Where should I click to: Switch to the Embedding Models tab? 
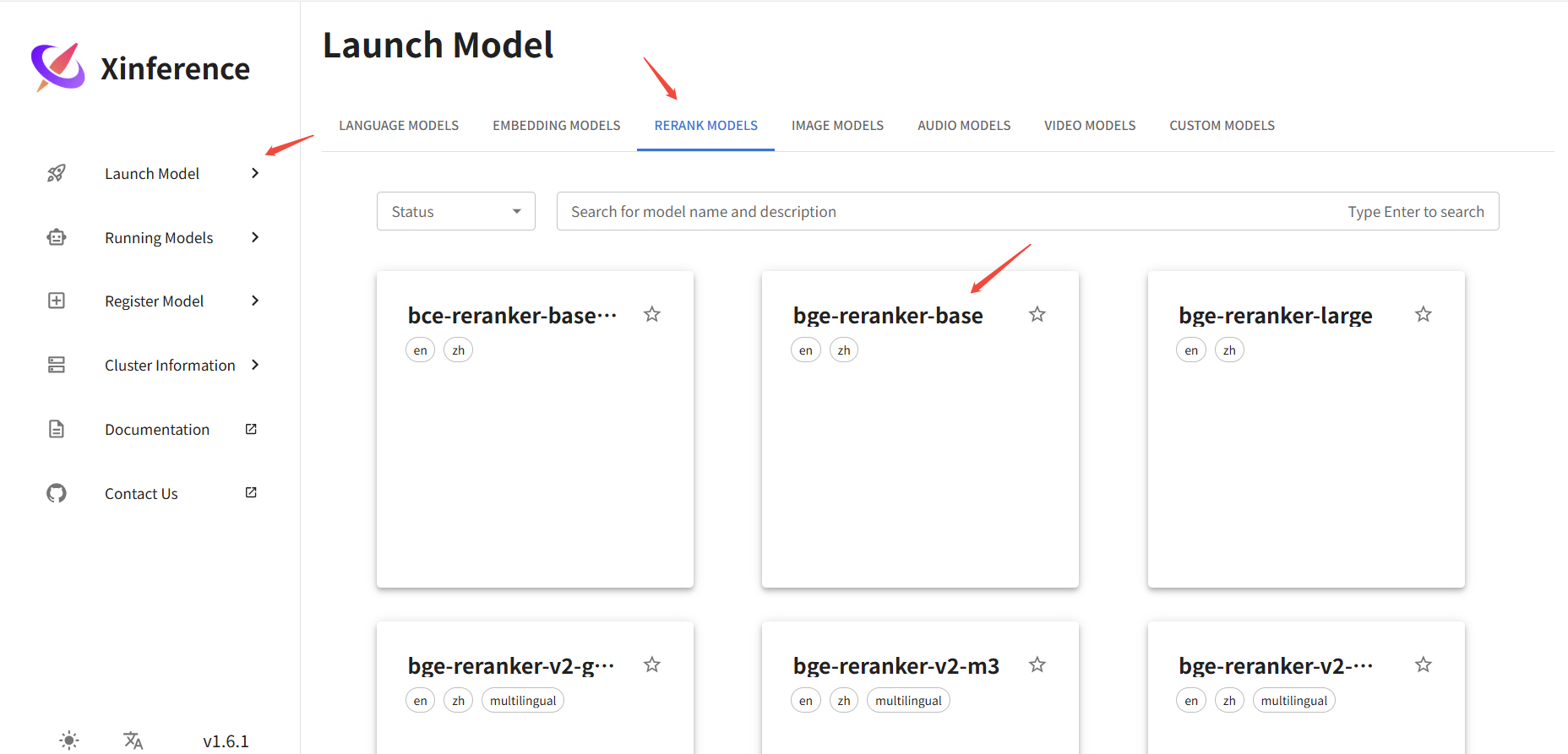pos(557,125)
